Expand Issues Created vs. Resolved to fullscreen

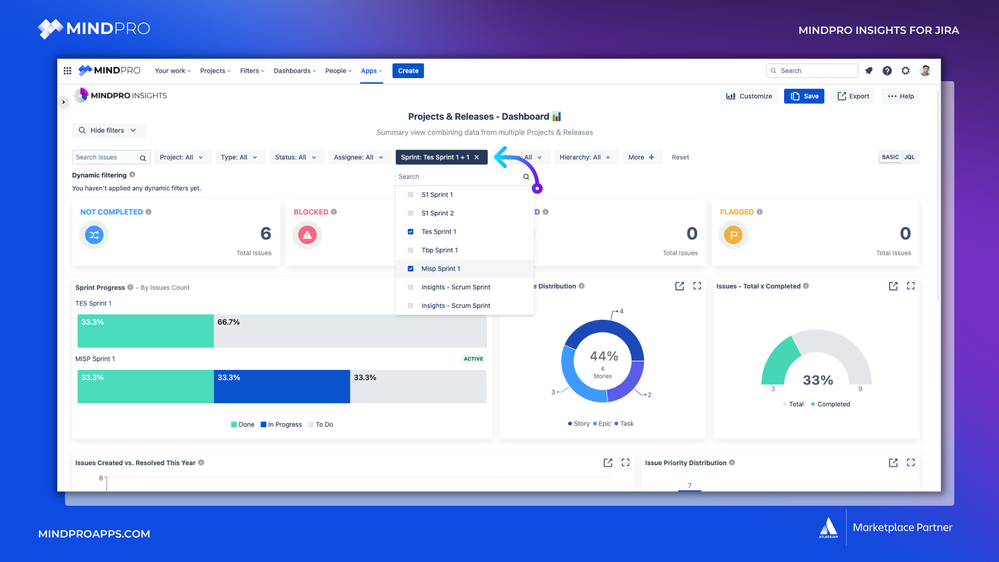626,463
